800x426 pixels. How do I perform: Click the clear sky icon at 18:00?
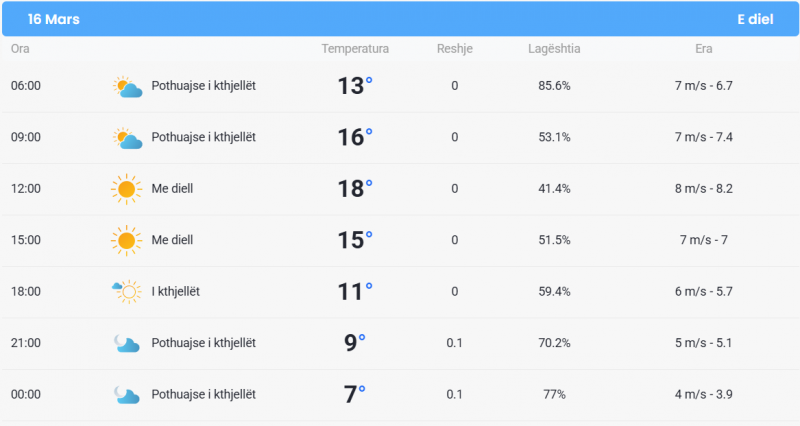click(127, 292)
